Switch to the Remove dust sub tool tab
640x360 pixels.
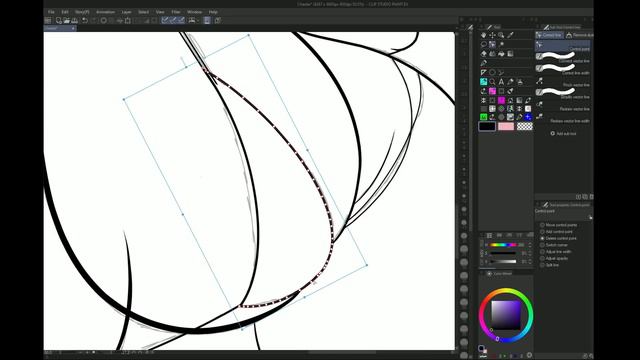tap(579, 35)
